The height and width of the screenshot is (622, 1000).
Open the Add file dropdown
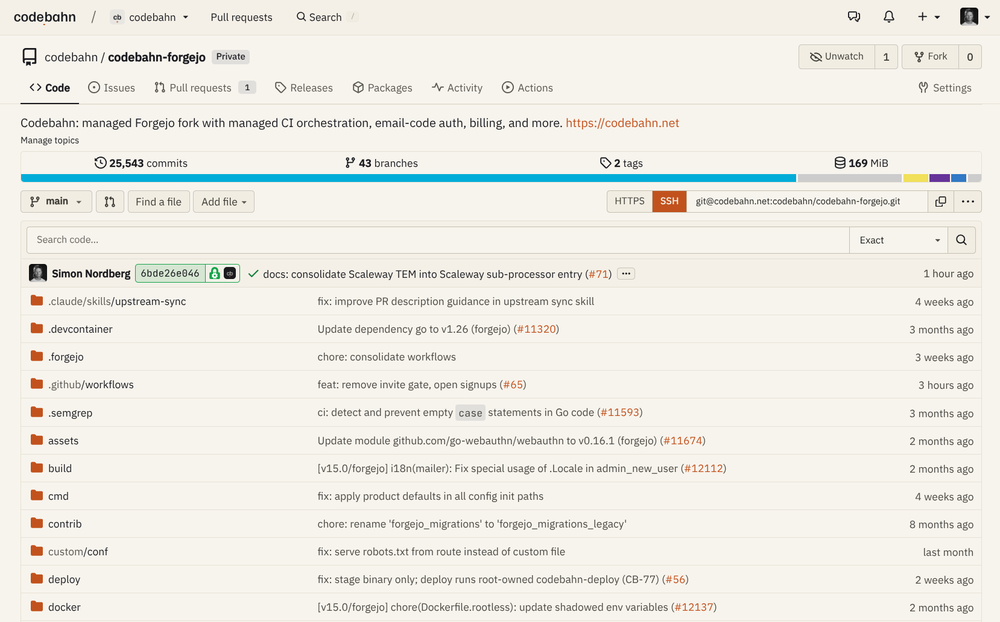click(x=223, y=202)
